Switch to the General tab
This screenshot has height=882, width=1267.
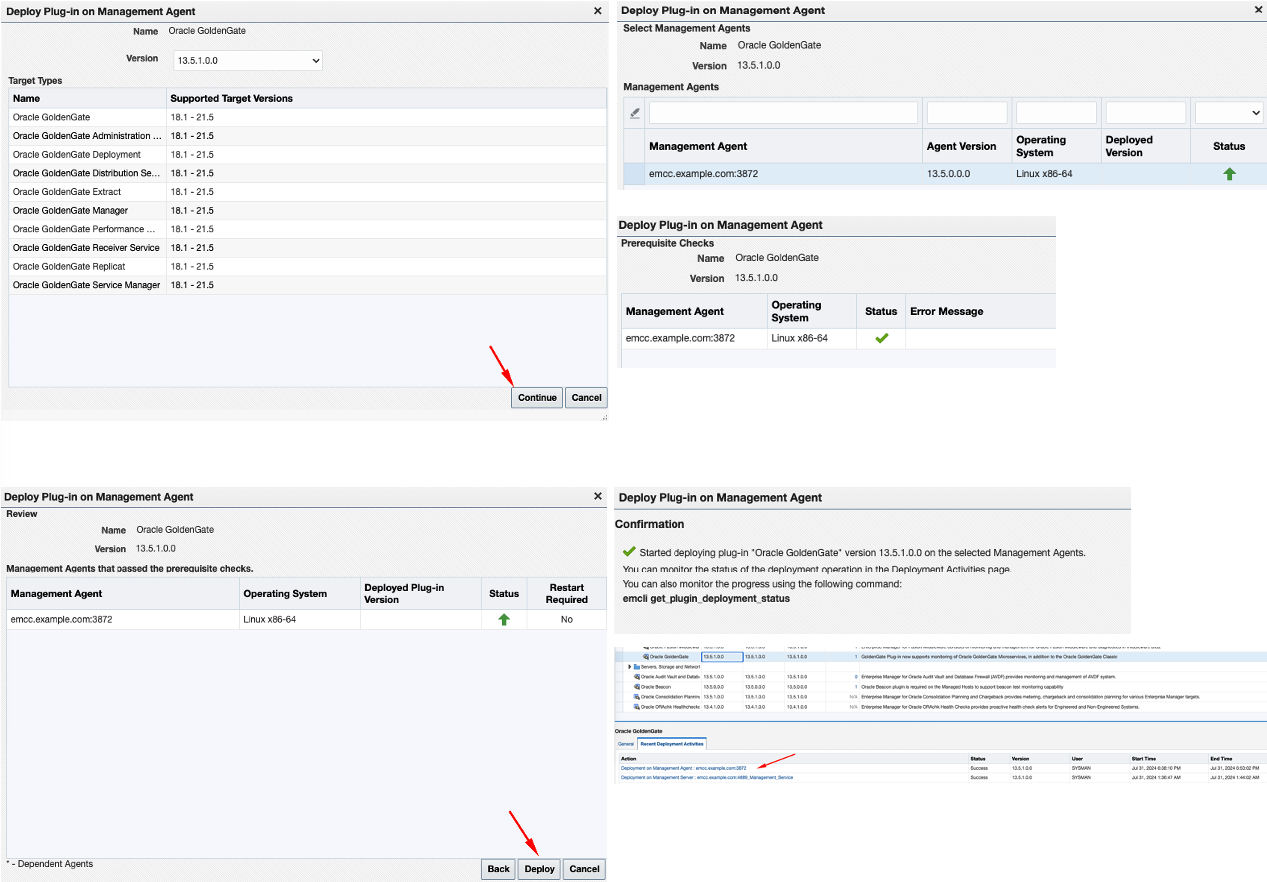[x=624, y=745]
